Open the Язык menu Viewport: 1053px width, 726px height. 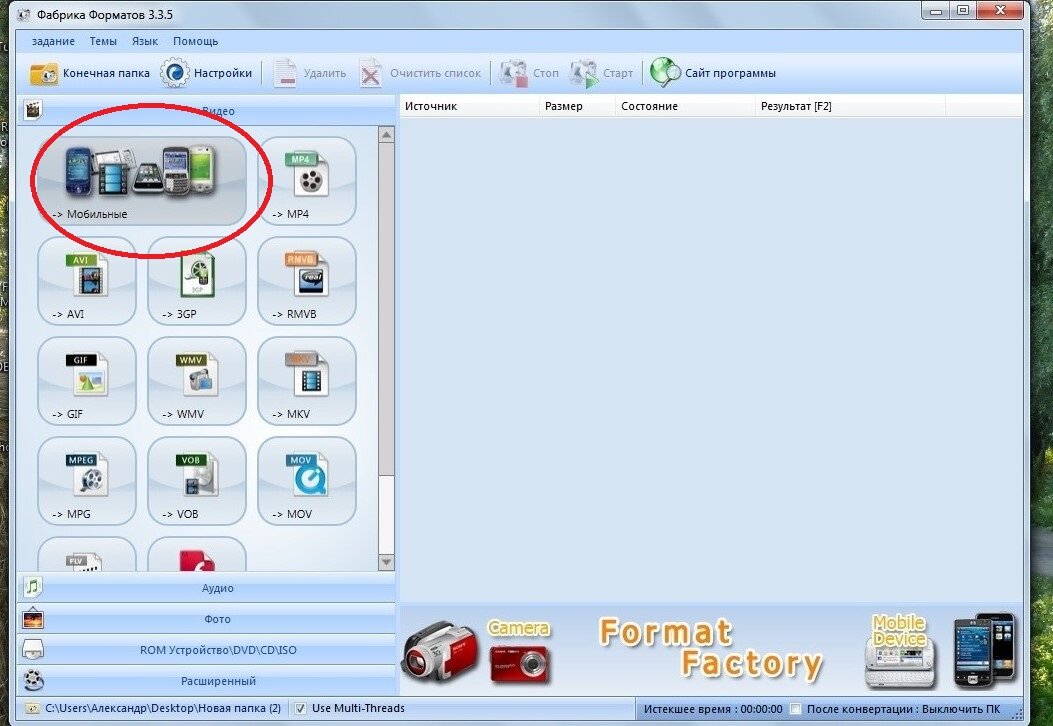click(x=144, y=41)
